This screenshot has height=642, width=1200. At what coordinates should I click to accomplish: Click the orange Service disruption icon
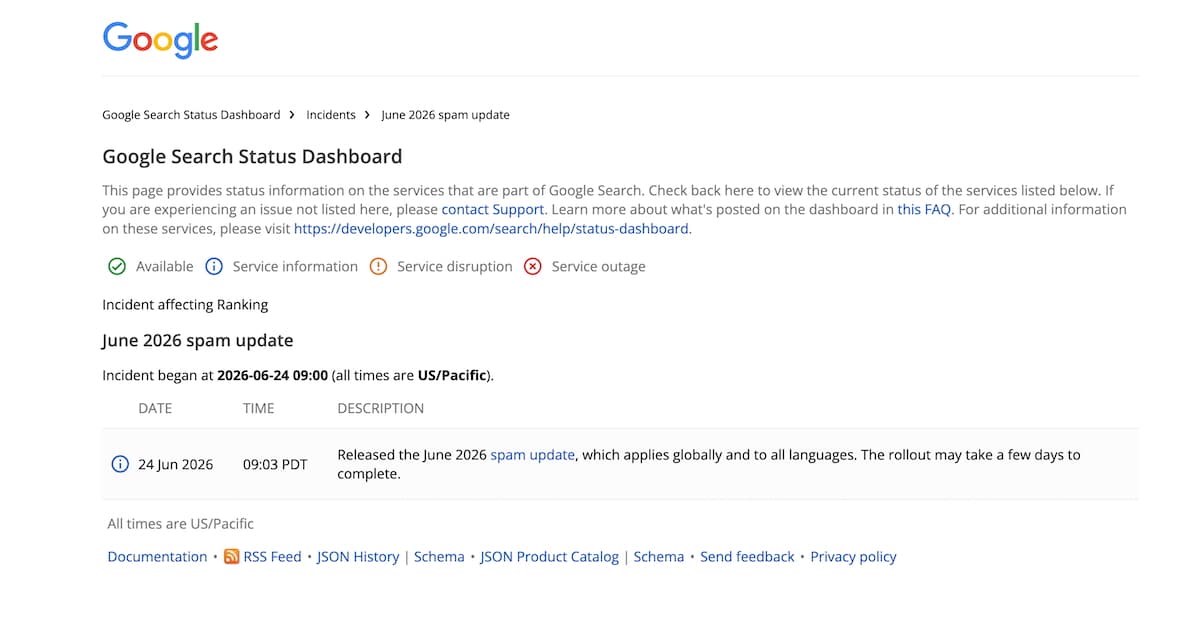(x=378, y=266)
